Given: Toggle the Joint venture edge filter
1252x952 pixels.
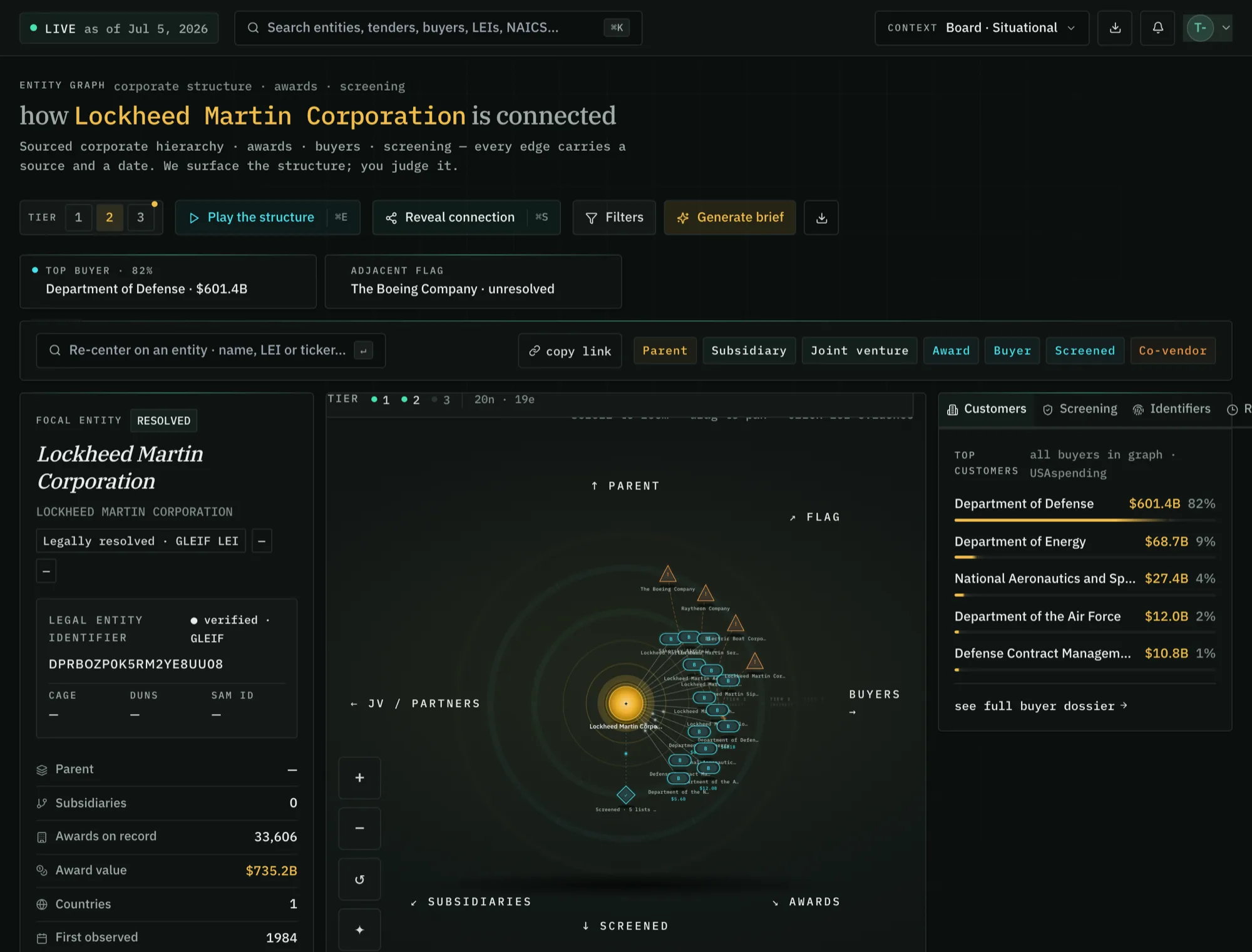Looking at the screenshot, I should coord(859,351).
